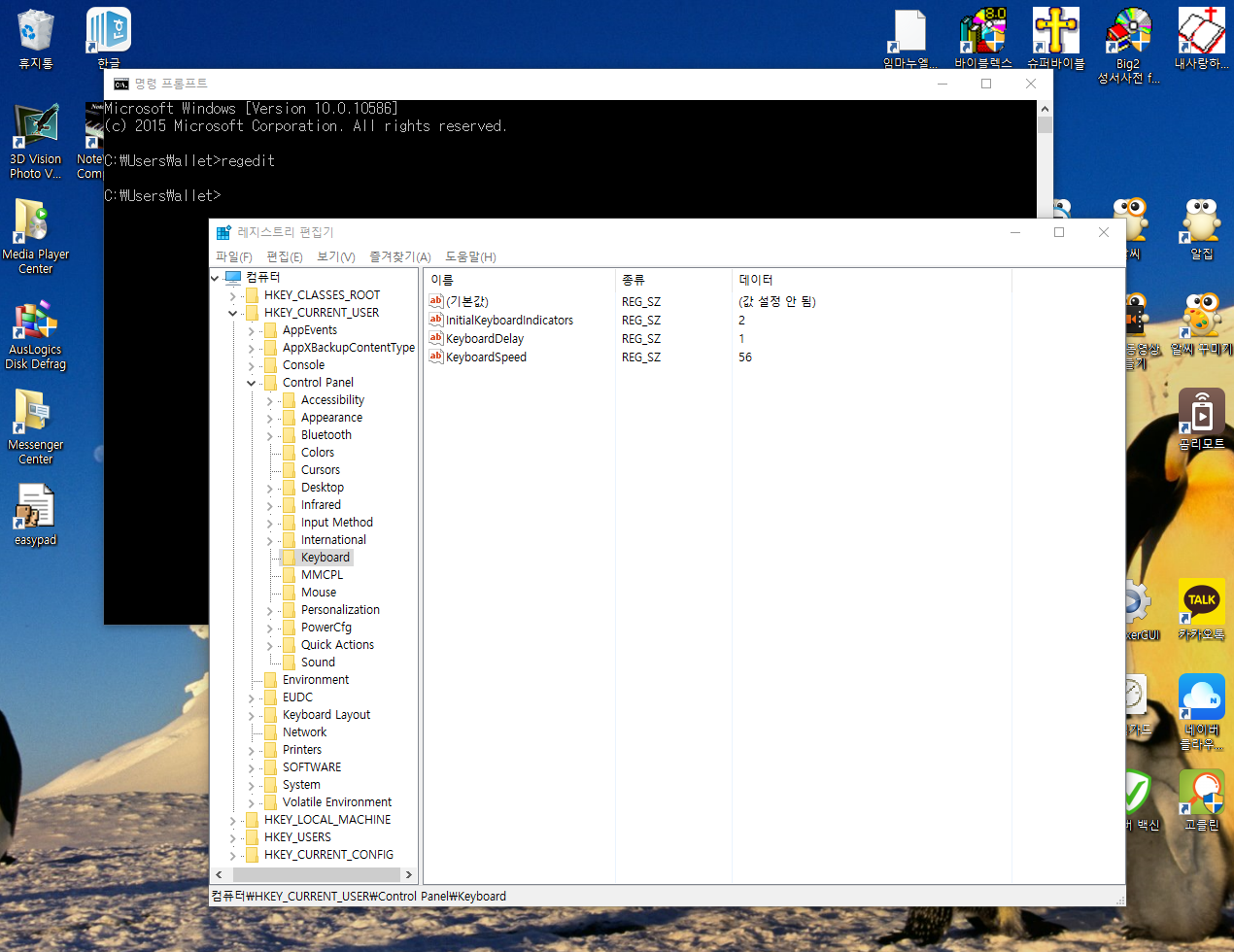This screenshot has height=952, width=1234.
Task: Open the 즐겨찾기(A) menu
Action: tap(400, 256)
